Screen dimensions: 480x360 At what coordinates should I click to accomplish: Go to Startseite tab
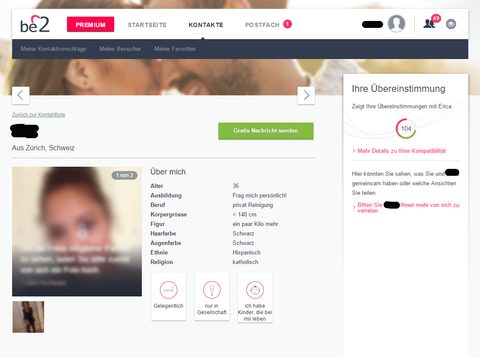(x=147, y=25)
